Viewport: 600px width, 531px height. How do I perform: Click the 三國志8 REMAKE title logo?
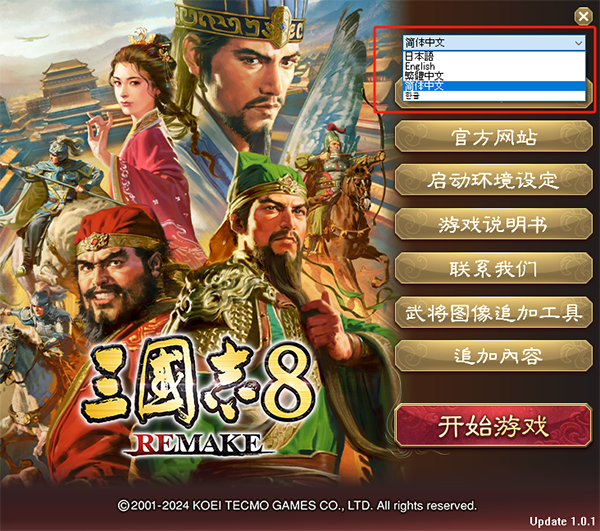point(199,398)
